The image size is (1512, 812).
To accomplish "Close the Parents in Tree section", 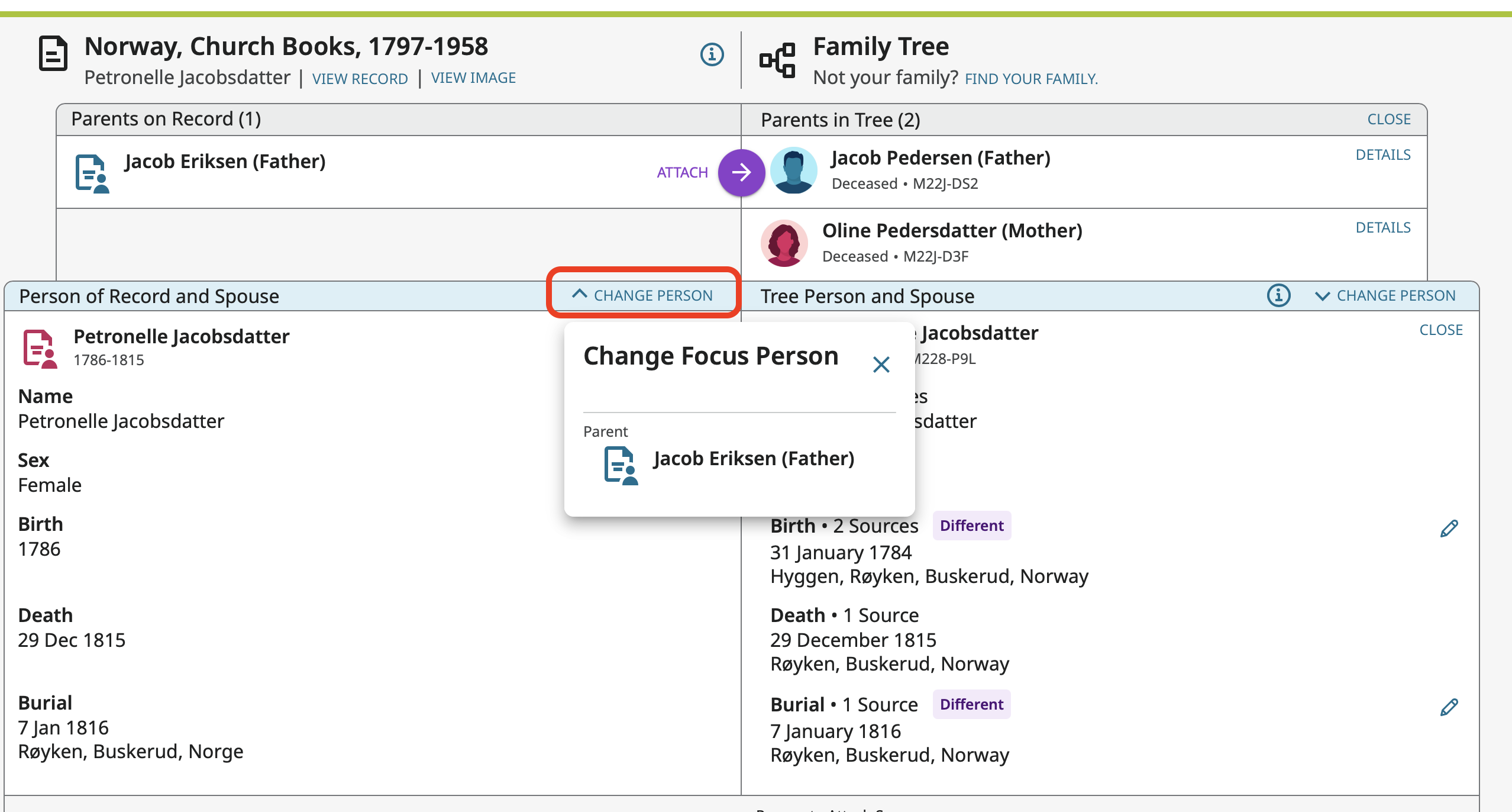I will click(x=1388, y=120).
